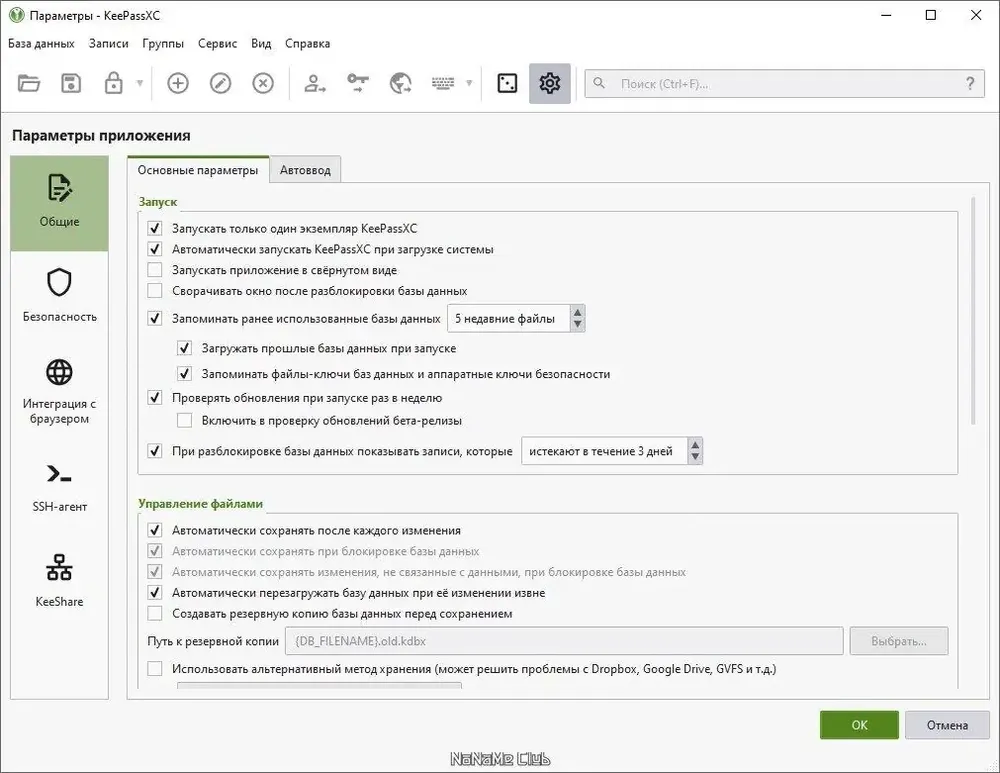Toggle Автоматически сохранять после каждого изменения
Viewport: 1000px width, 773px height.
(x=155, y=530)
